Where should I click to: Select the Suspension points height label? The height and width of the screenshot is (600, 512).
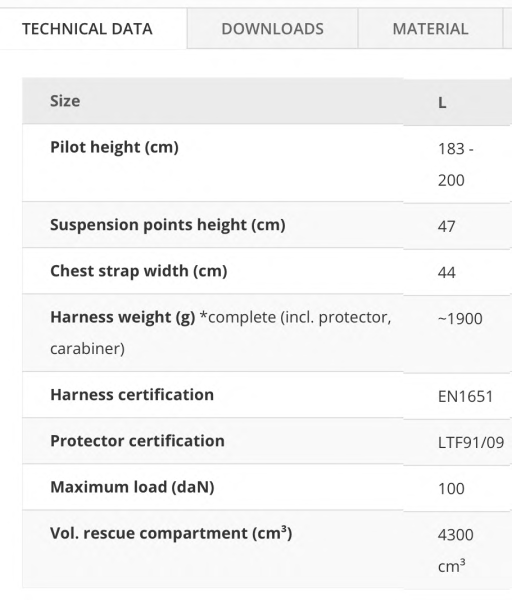coord(168,225)
